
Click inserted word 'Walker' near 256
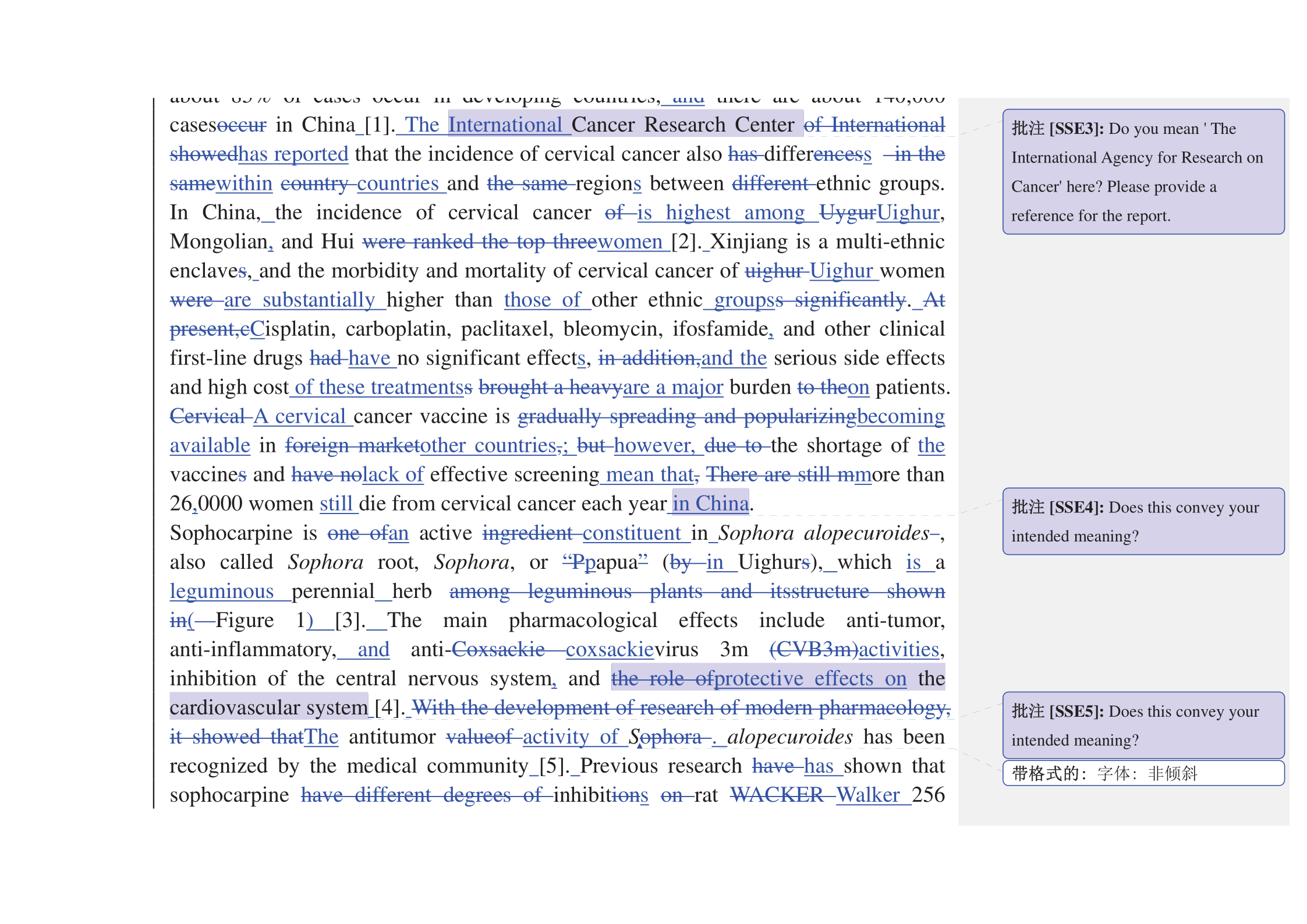click(867, 795)
